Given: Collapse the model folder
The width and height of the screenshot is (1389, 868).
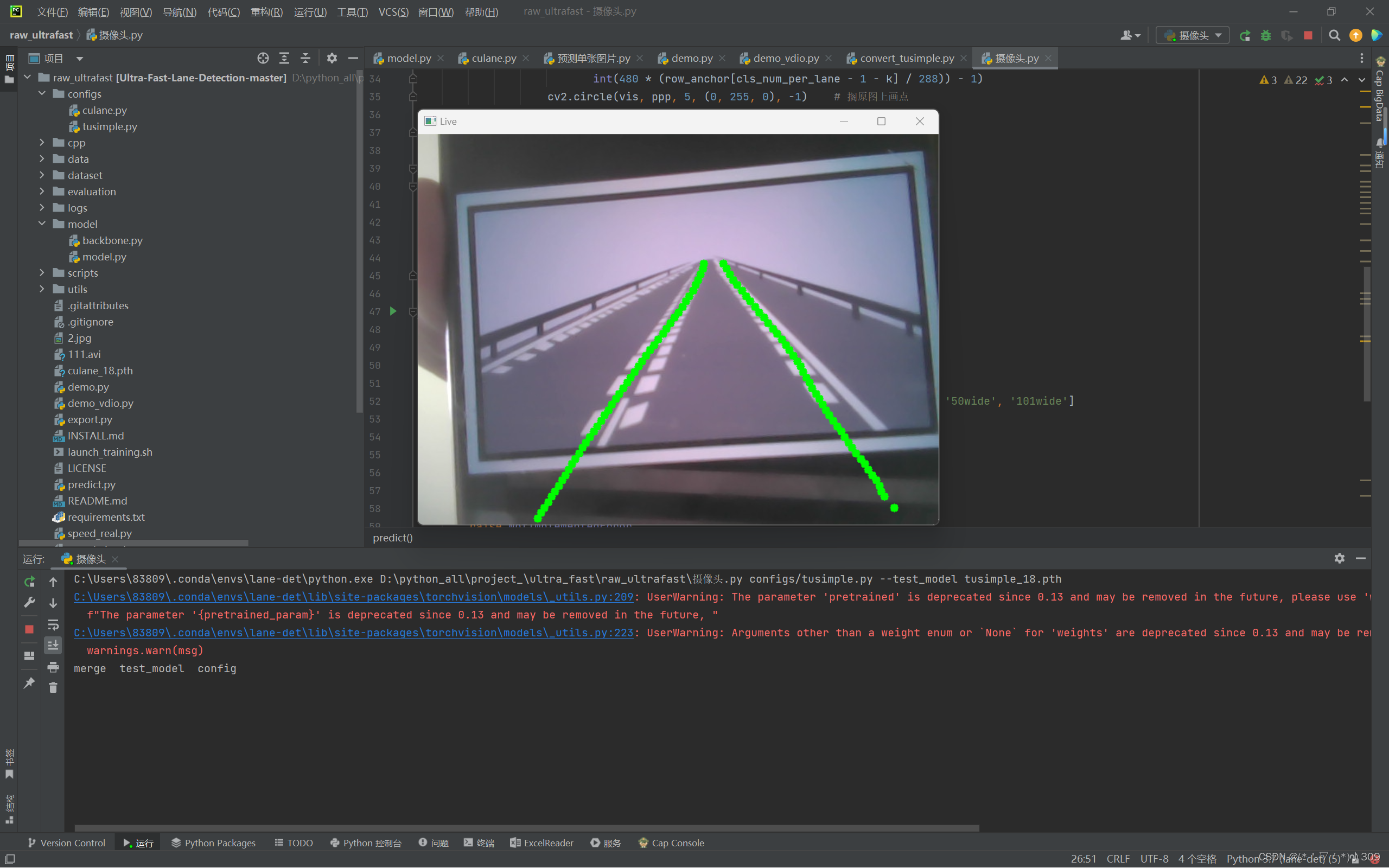Looking at the screenshot, I should click(x=42, y=224).
